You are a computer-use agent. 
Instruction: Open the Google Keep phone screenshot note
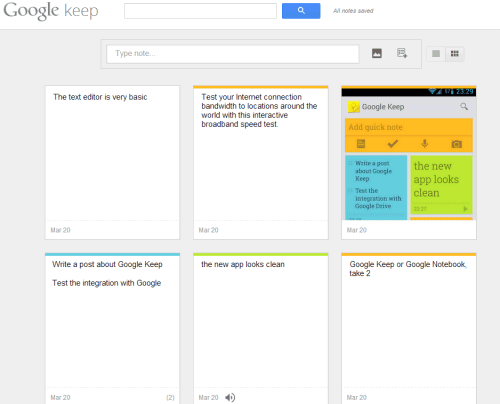[x=409, y=162]
